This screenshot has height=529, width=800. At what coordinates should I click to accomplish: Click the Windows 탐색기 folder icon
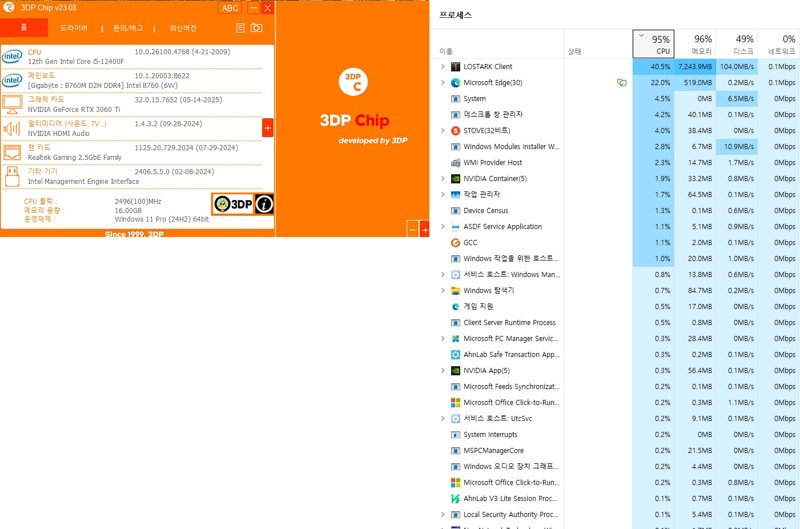456,290
